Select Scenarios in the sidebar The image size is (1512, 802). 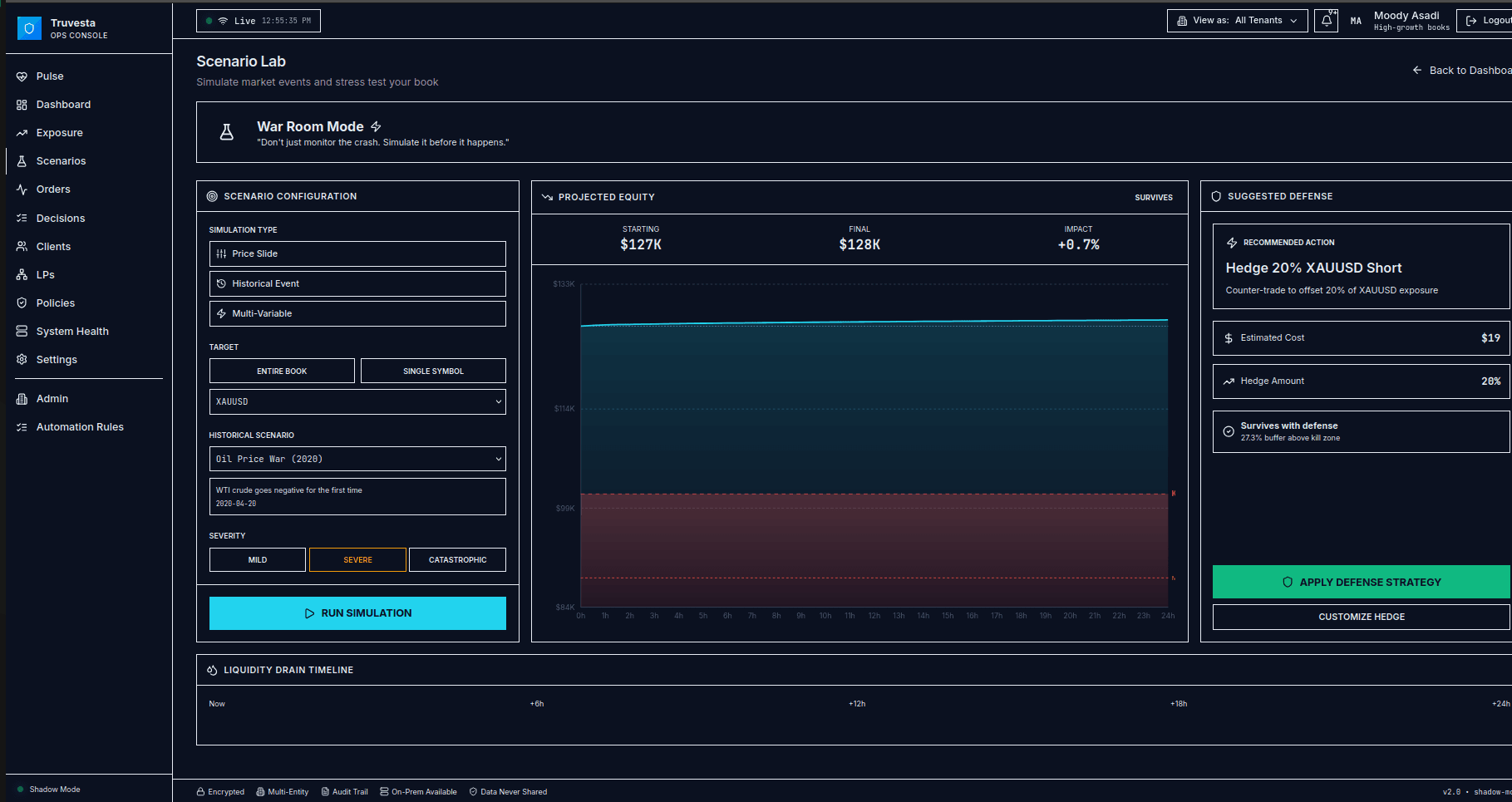tap(61, 161)
